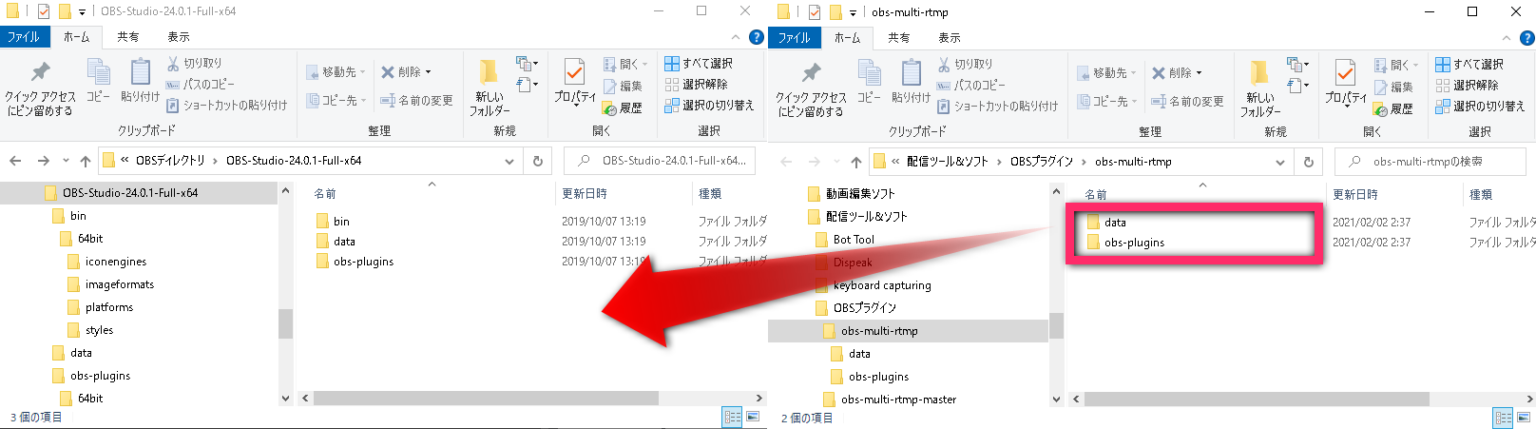Open 表示 tab in OBS-Studio window
Screen dimensions: 1536x429
point(178,37)
